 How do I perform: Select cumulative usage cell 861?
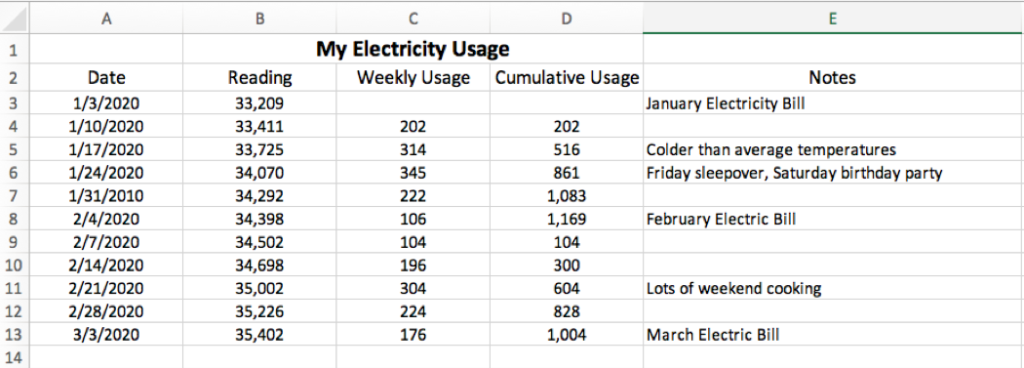566,173
